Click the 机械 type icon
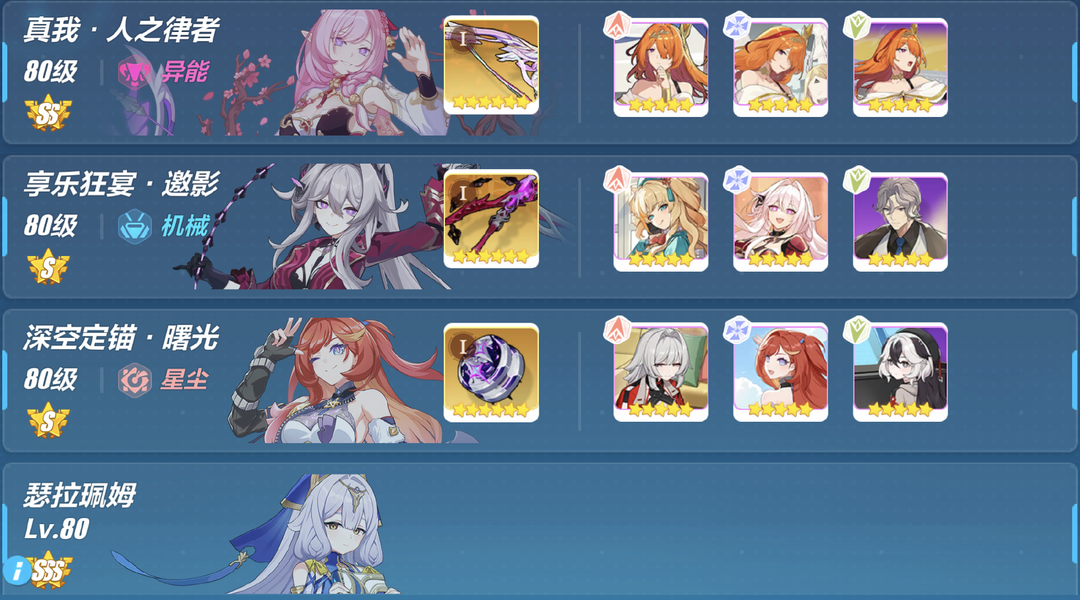The height and width of the screenshot is (600, 1080). (x=134, y=226)
